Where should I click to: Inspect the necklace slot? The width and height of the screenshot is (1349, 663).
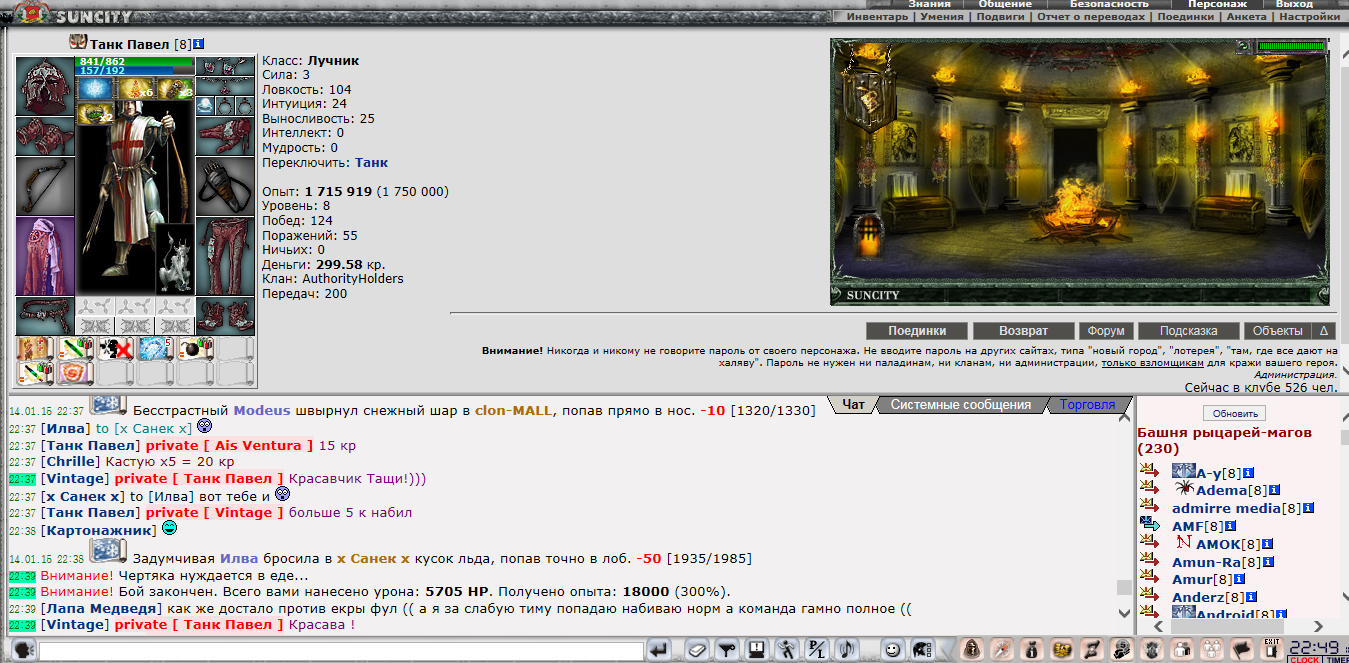[226, 86]
